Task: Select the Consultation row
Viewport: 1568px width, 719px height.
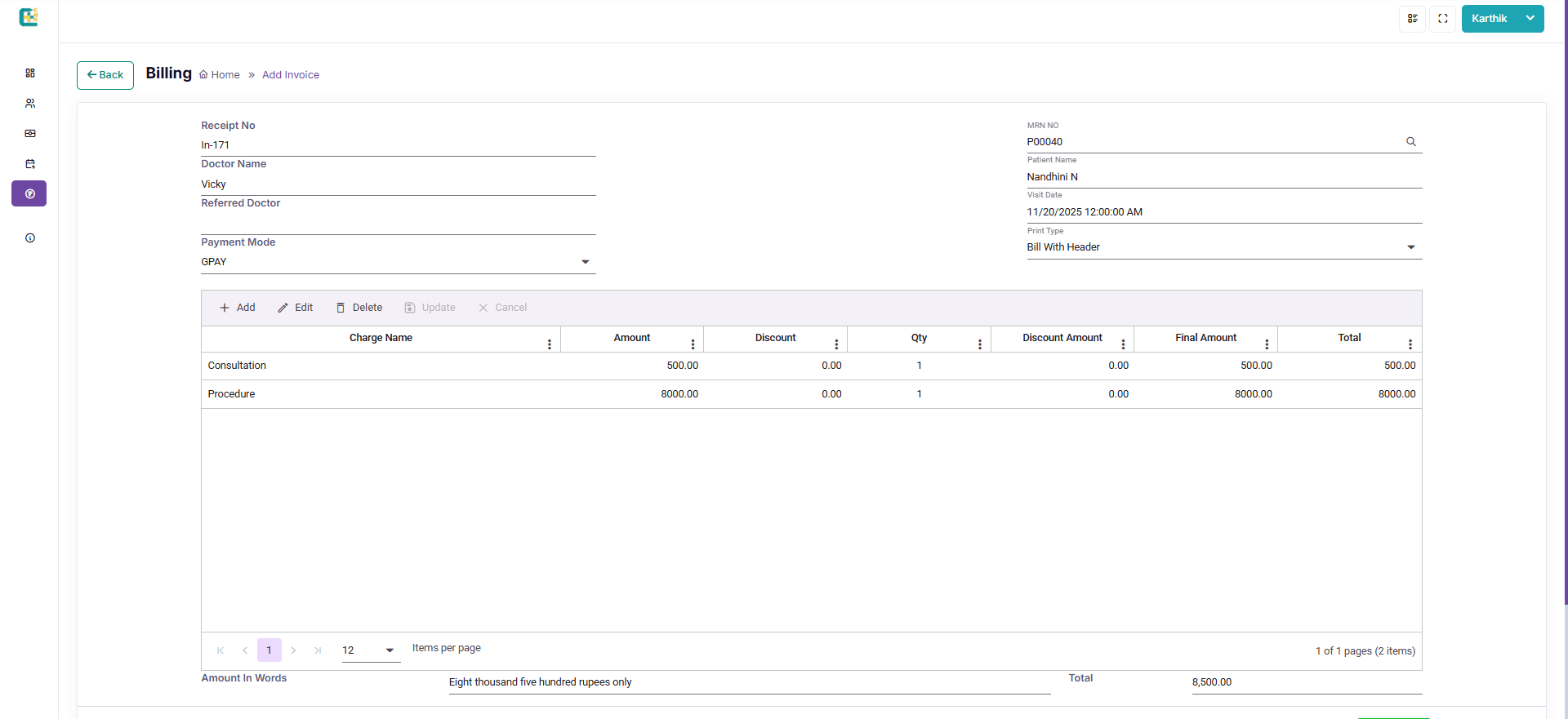Action: [811, 366]
